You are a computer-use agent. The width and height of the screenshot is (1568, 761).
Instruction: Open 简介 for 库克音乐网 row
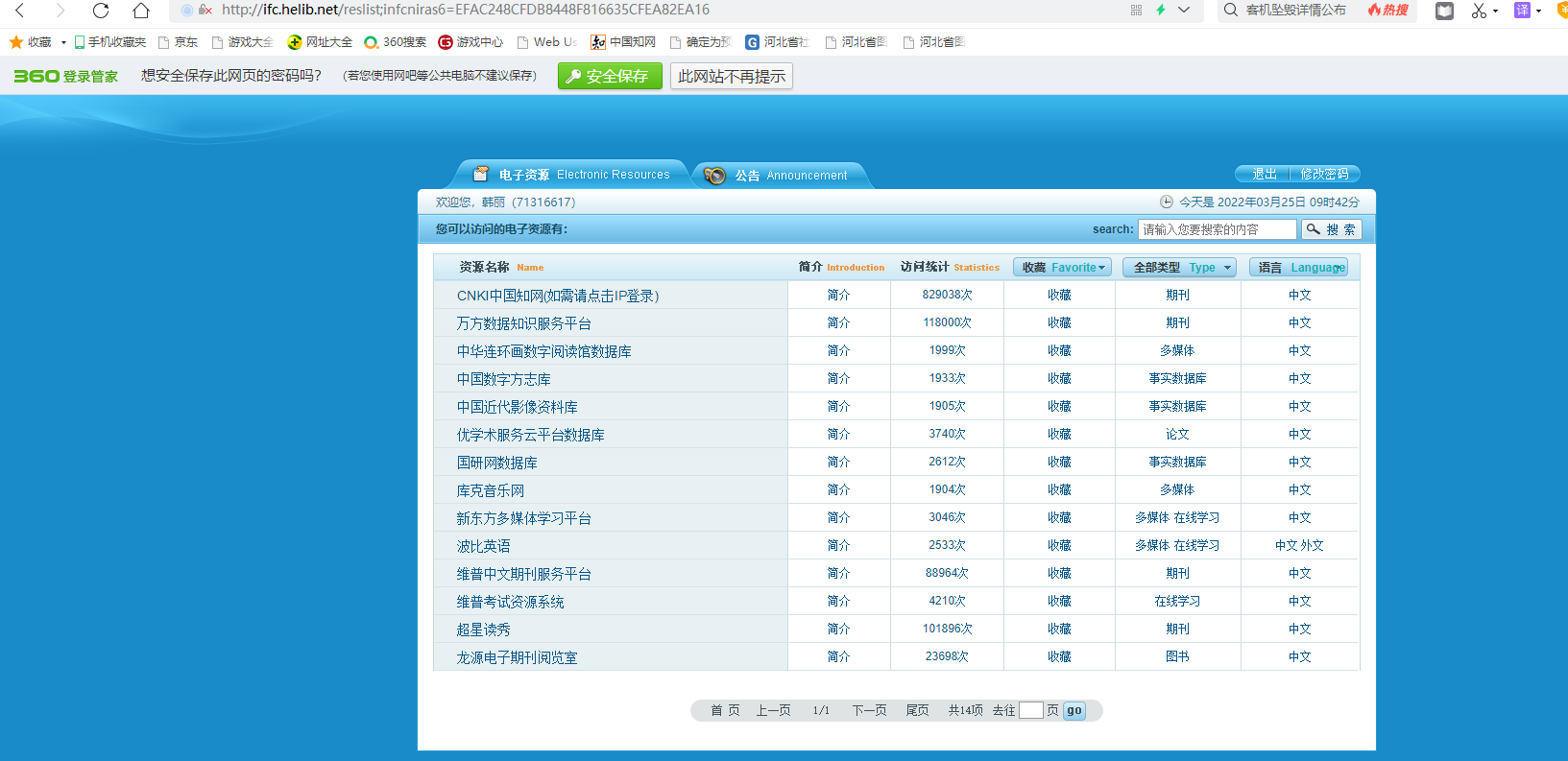(x=838, y=489)
